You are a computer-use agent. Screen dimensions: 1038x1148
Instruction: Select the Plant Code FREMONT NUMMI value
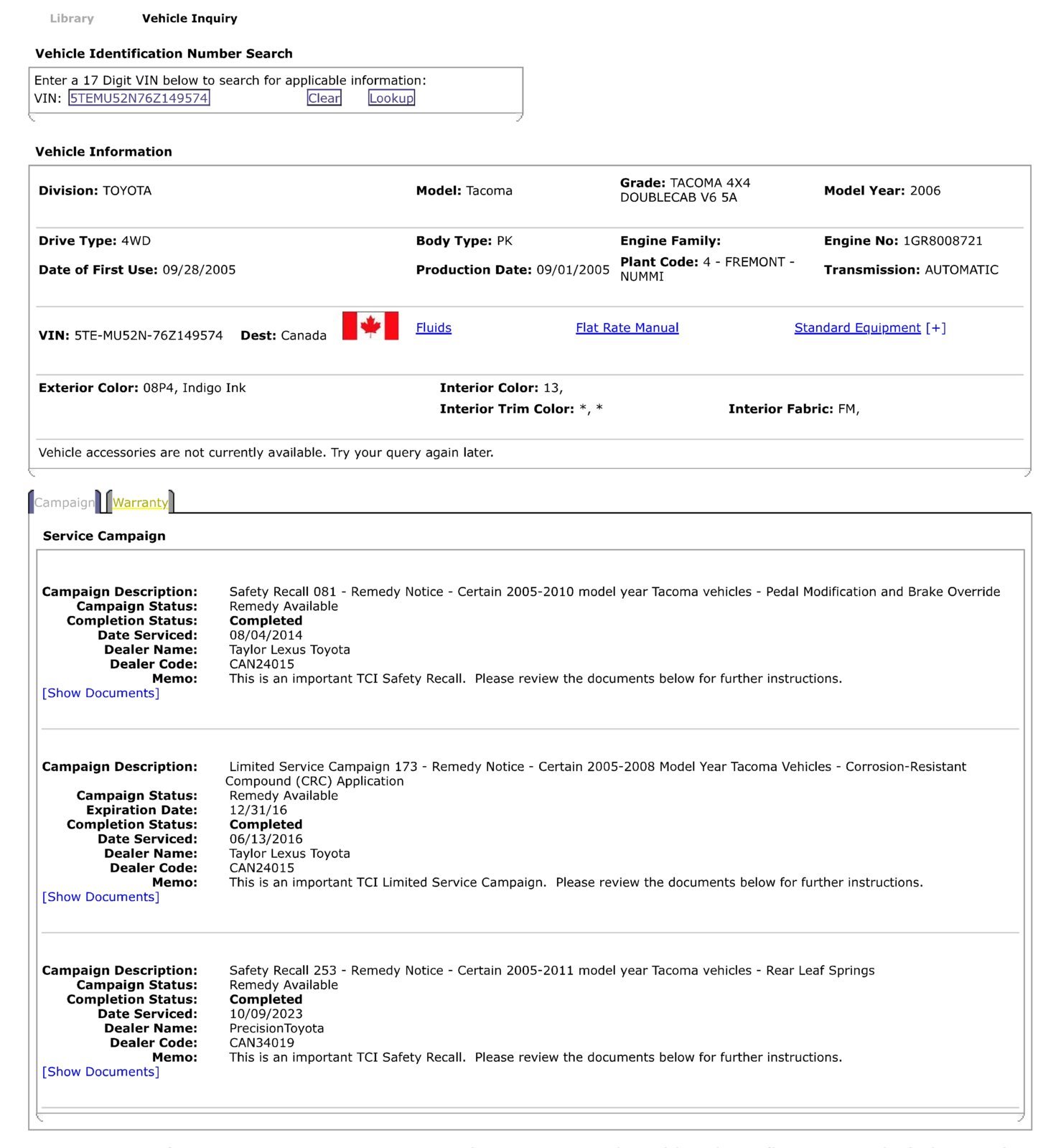tap(707, 269)
